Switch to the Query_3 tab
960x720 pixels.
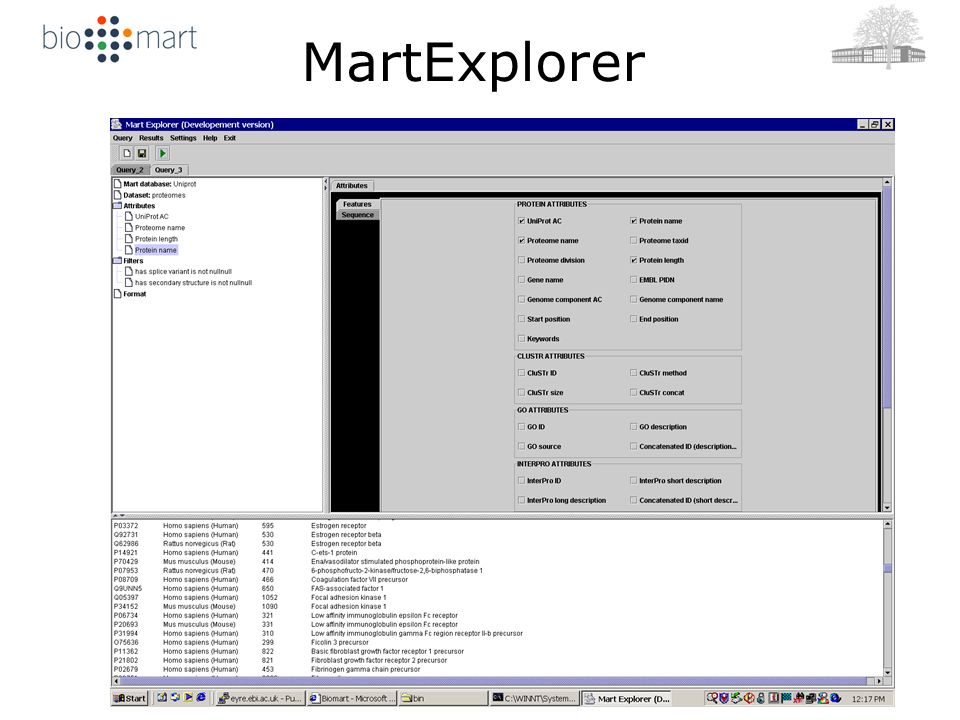pos(168,170)
